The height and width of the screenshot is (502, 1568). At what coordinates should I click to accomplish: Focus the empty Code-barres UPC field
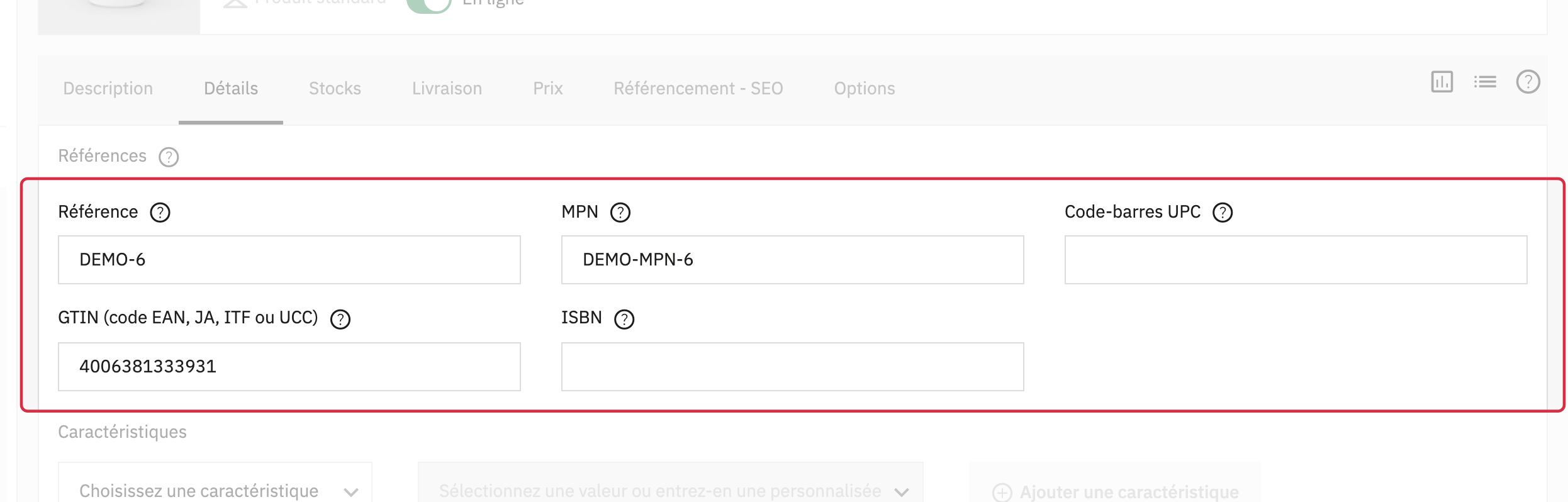point(1296,260)
